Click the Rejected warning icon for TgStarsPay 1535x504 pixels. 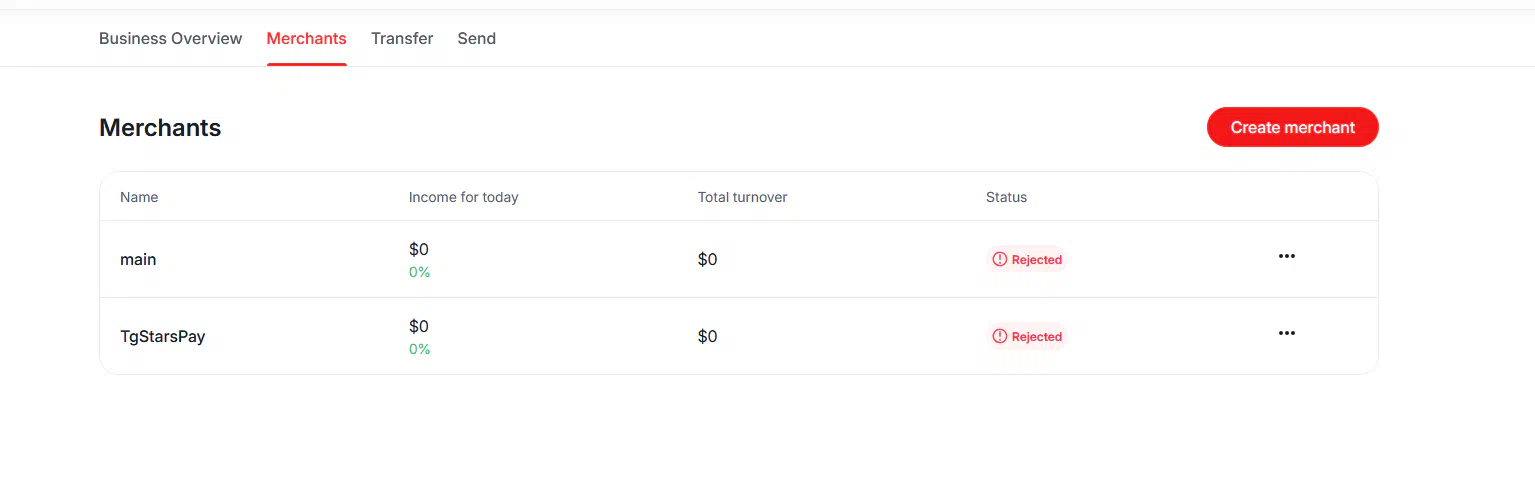point(999,337)
